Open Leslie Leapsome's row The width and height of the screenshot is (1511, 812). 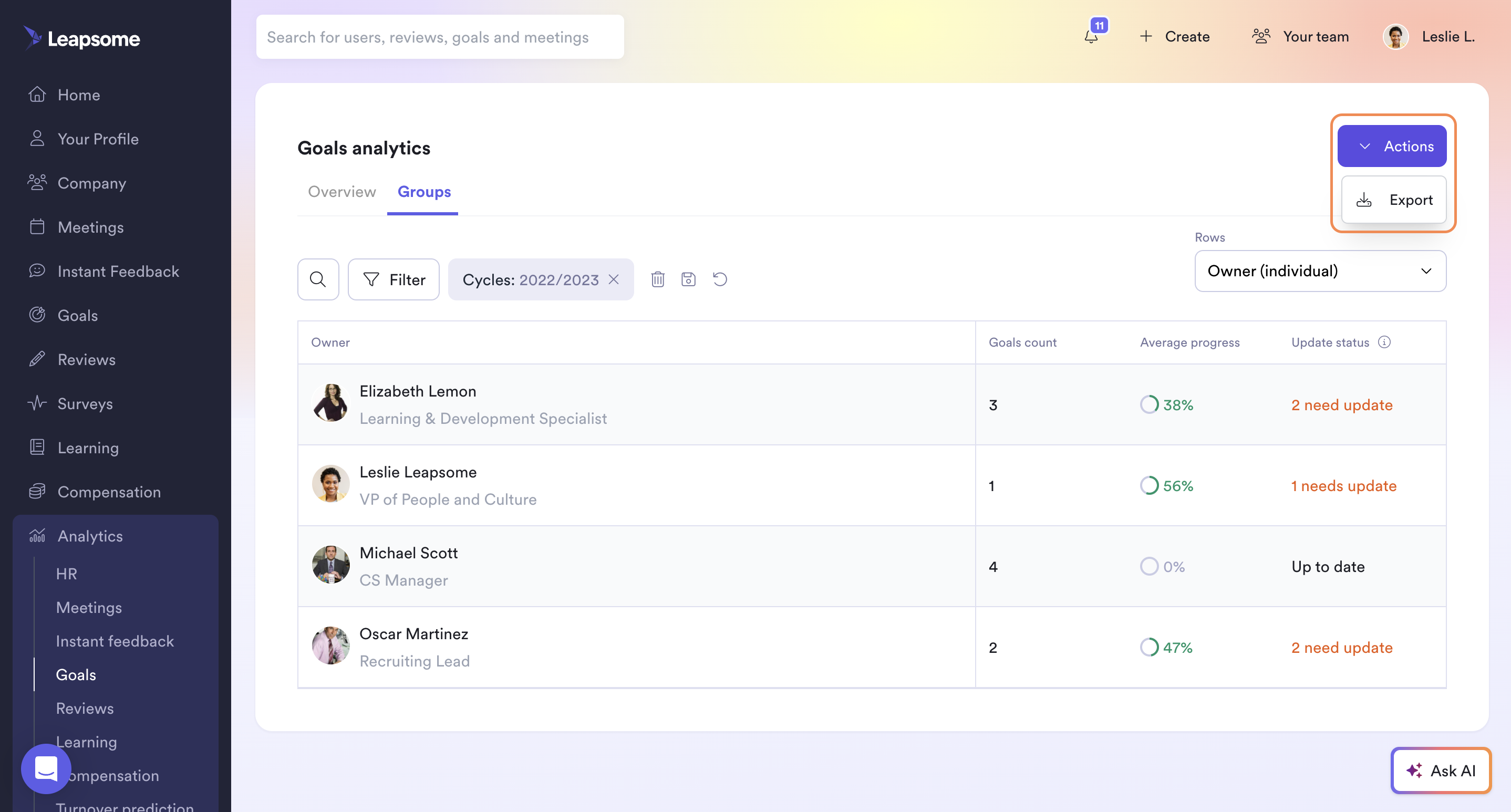[872, 485]
